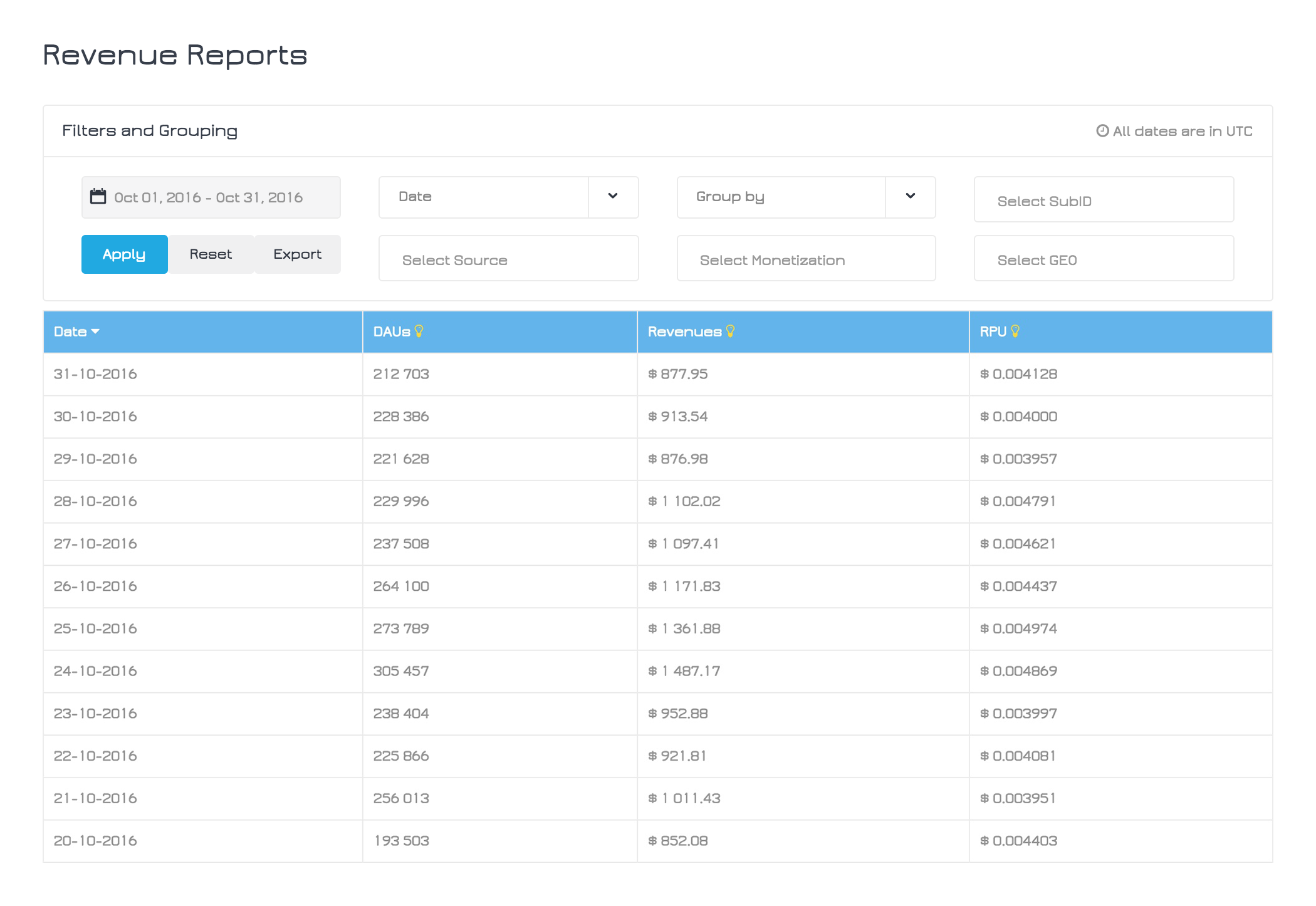1316x906 pixels.
Task: Expand the Date dropdown chevron
Action: [x=613, y=197]
